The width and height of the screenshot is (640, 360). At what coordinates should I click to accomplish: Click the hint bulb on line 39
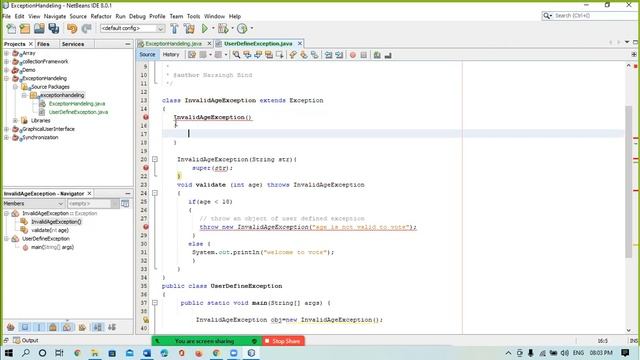pos(146,320)
